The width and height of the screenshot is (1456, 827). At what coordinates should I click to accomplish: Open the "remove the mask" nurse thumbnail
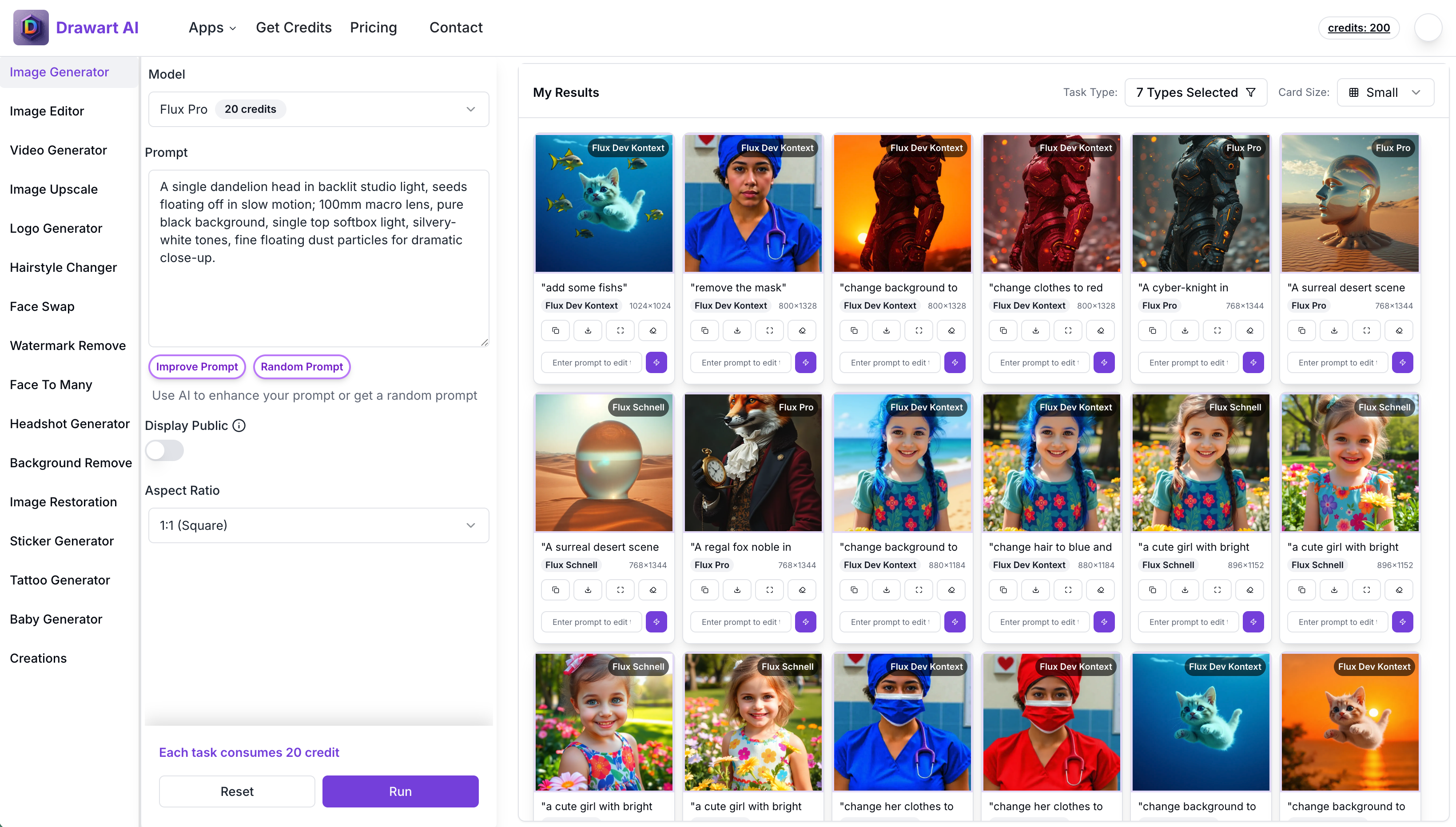point(753,203)
